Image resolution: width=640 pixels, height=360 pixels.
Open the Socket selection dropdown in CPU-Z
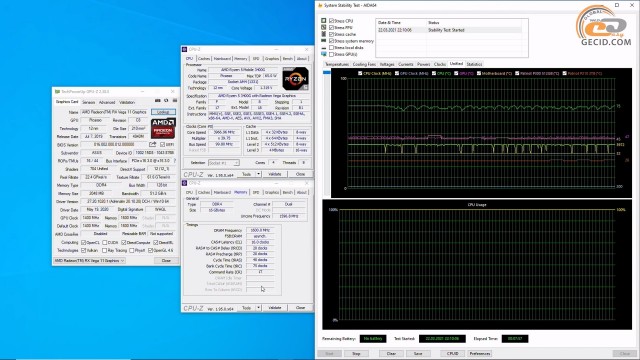pos(224,163)
